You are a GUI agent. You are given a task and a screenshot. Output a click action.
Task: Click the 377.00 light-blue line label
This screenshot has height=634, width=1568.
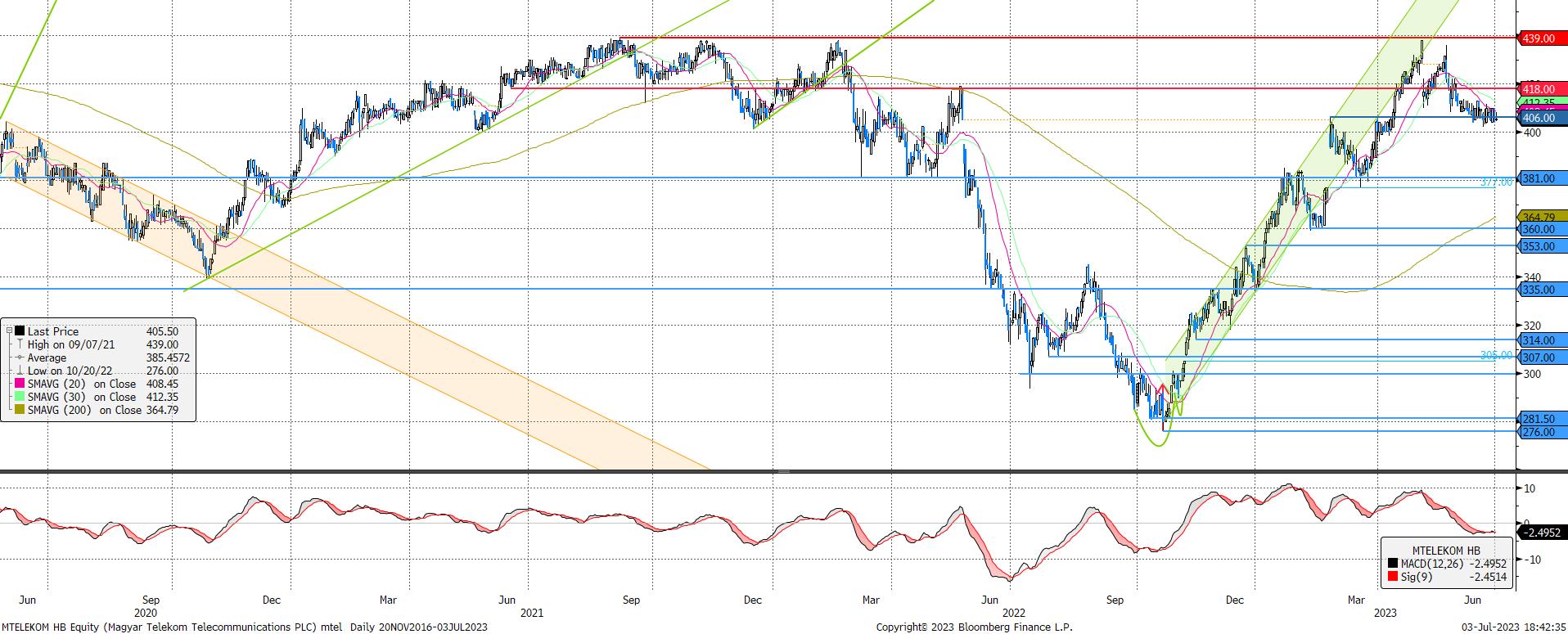(x=1497, y=182)
